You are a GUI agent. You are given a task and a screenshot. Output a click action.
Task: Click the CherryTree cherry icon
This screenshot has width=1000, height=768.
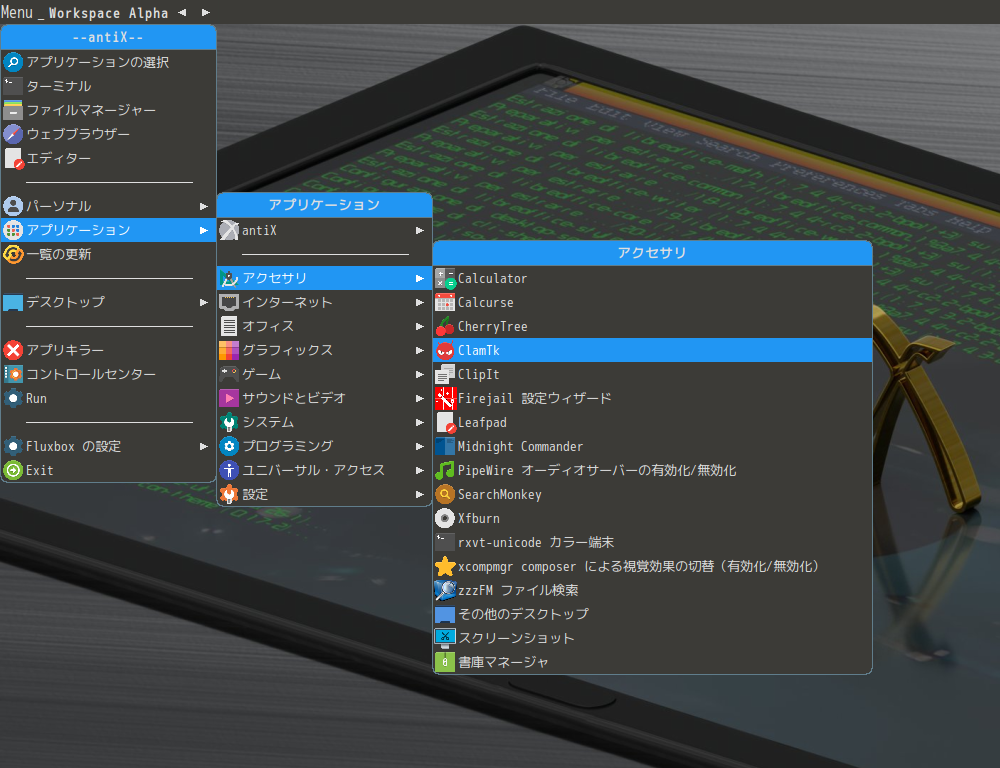pyautogui.click(x=445, y=327)
